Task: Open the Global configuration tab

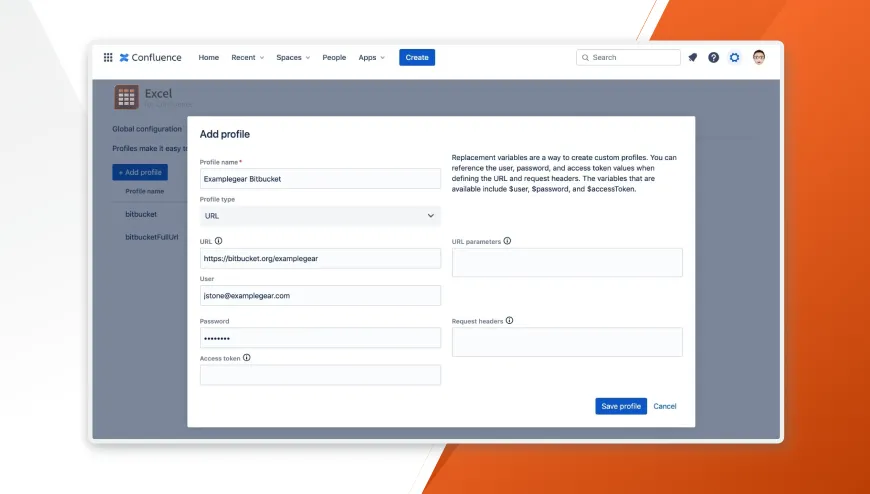Action: click(x=147, y=129)
